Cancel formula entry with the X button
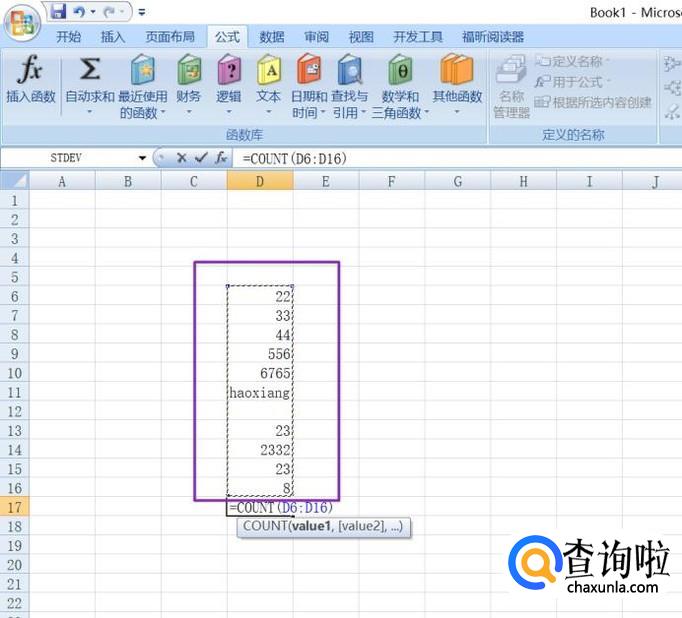Screen dimensions: 682x618 (x=181, y=158)
